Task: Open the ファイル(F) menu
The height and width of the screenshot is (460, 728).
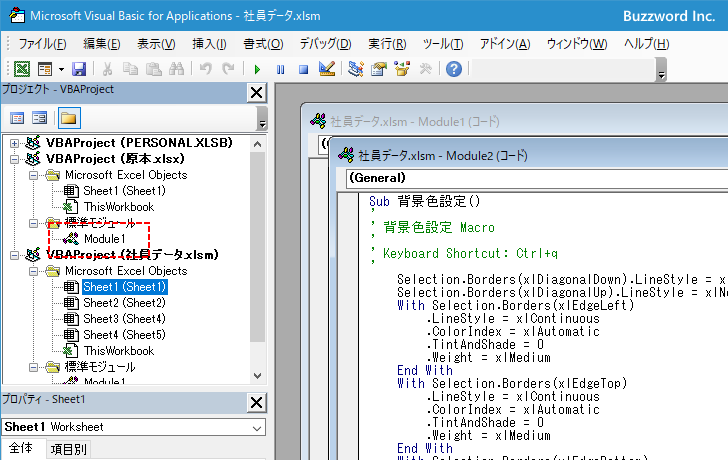Action: pyautogui.click(x=42, y=44)
